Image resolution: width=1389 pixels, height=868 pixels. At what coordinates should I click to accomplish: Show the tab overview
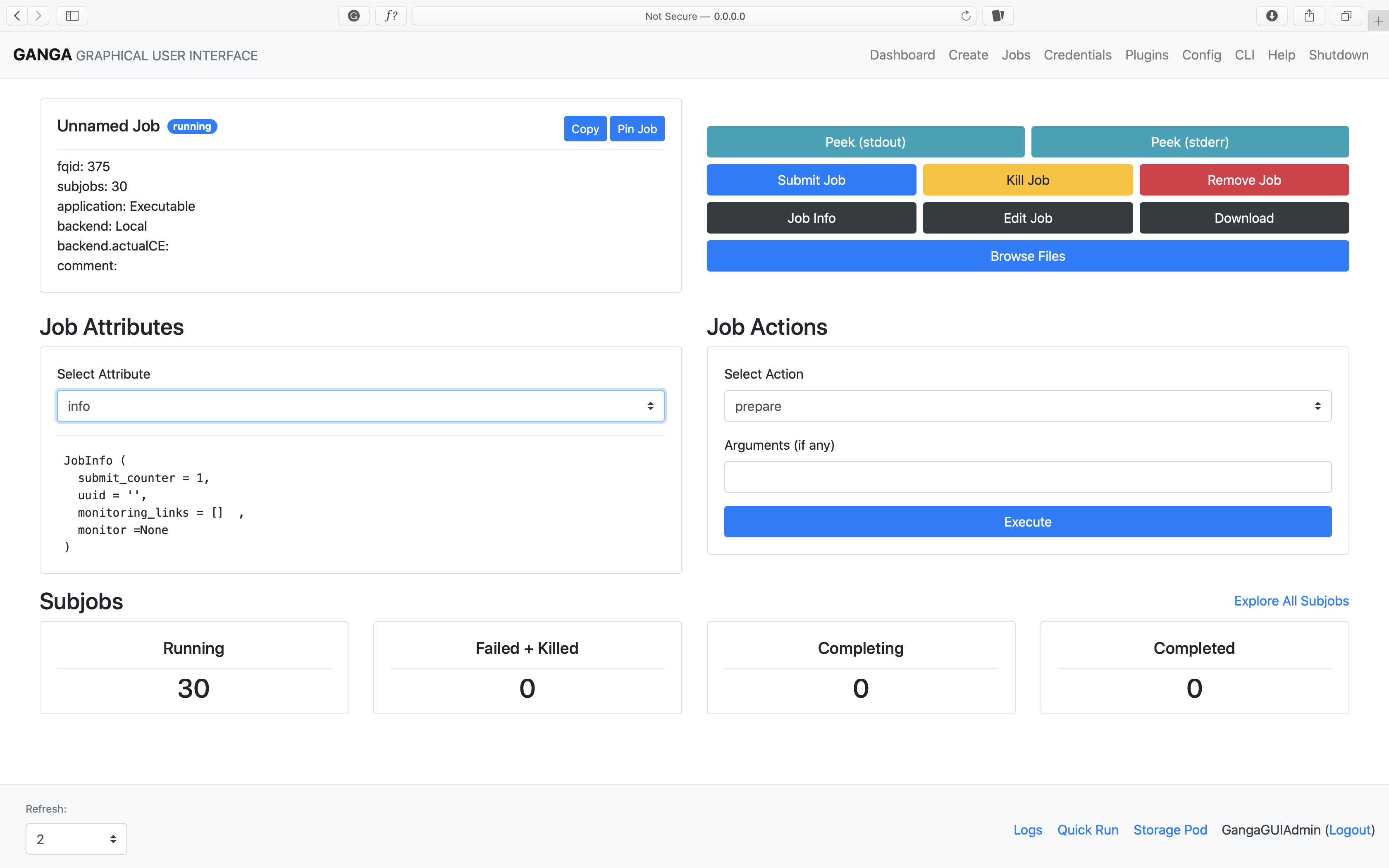click(x=1346, y=16)
